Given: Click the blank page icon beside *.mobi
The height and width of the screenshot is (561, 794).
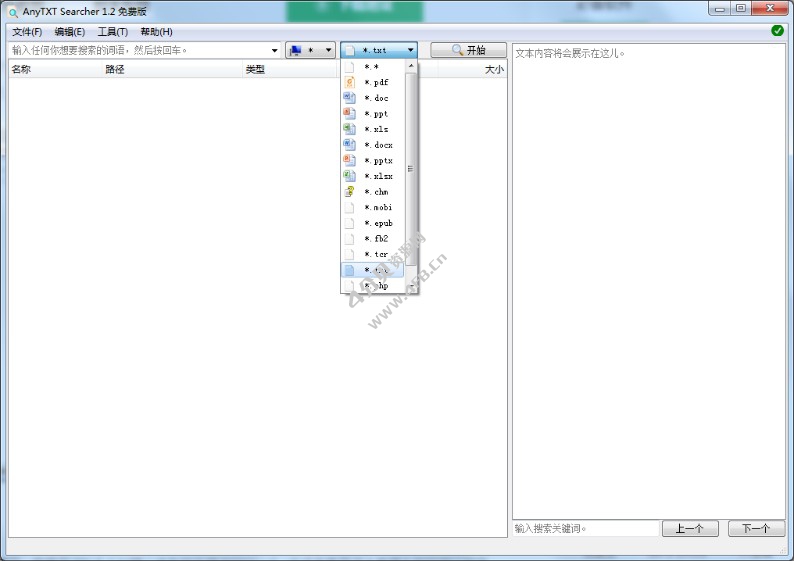Looking at the screenshot, I should pyautogui.click(x=349, y=207).
